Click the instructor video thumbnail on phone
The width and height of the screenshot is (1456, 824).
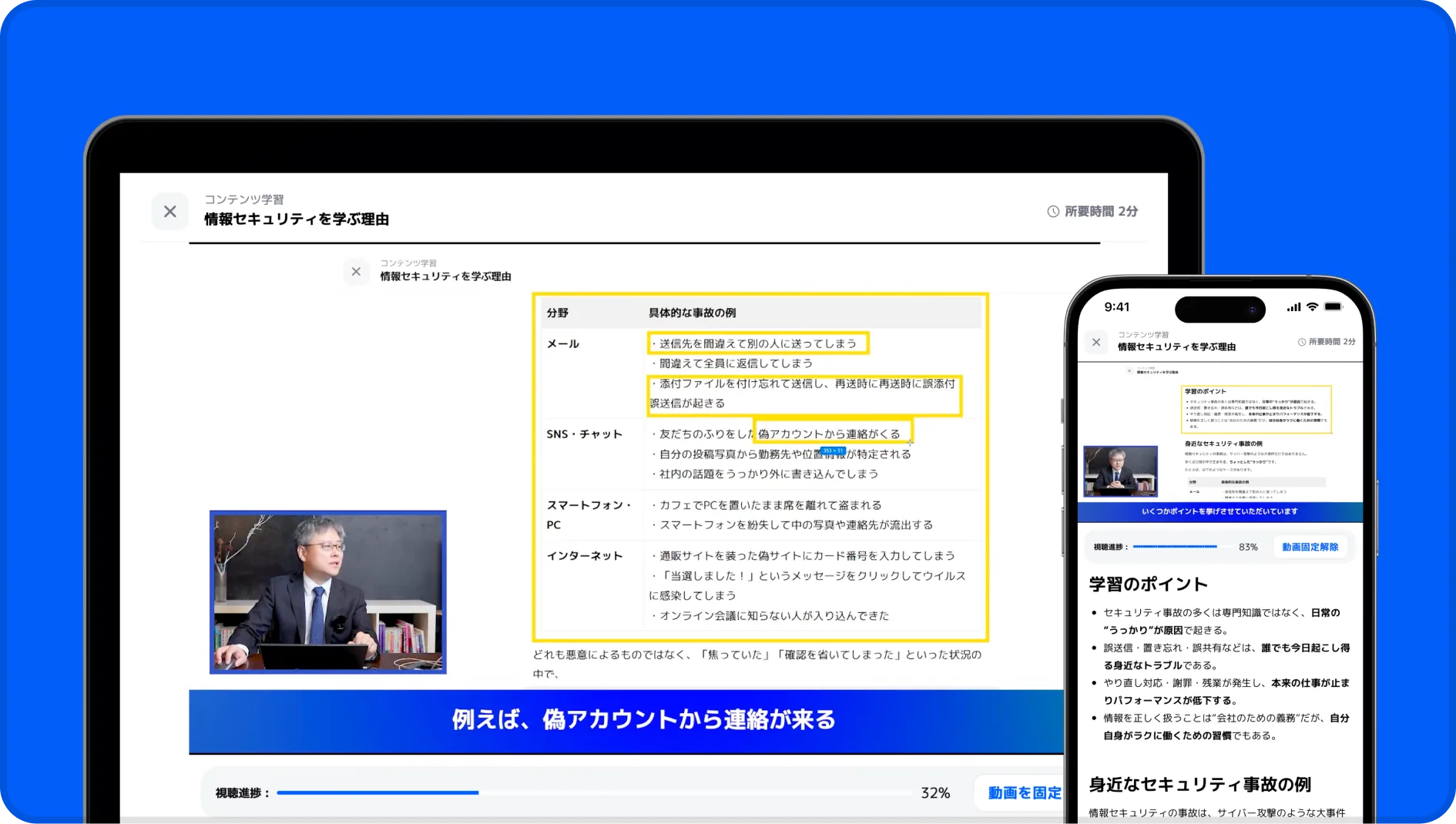point(1120,471)
